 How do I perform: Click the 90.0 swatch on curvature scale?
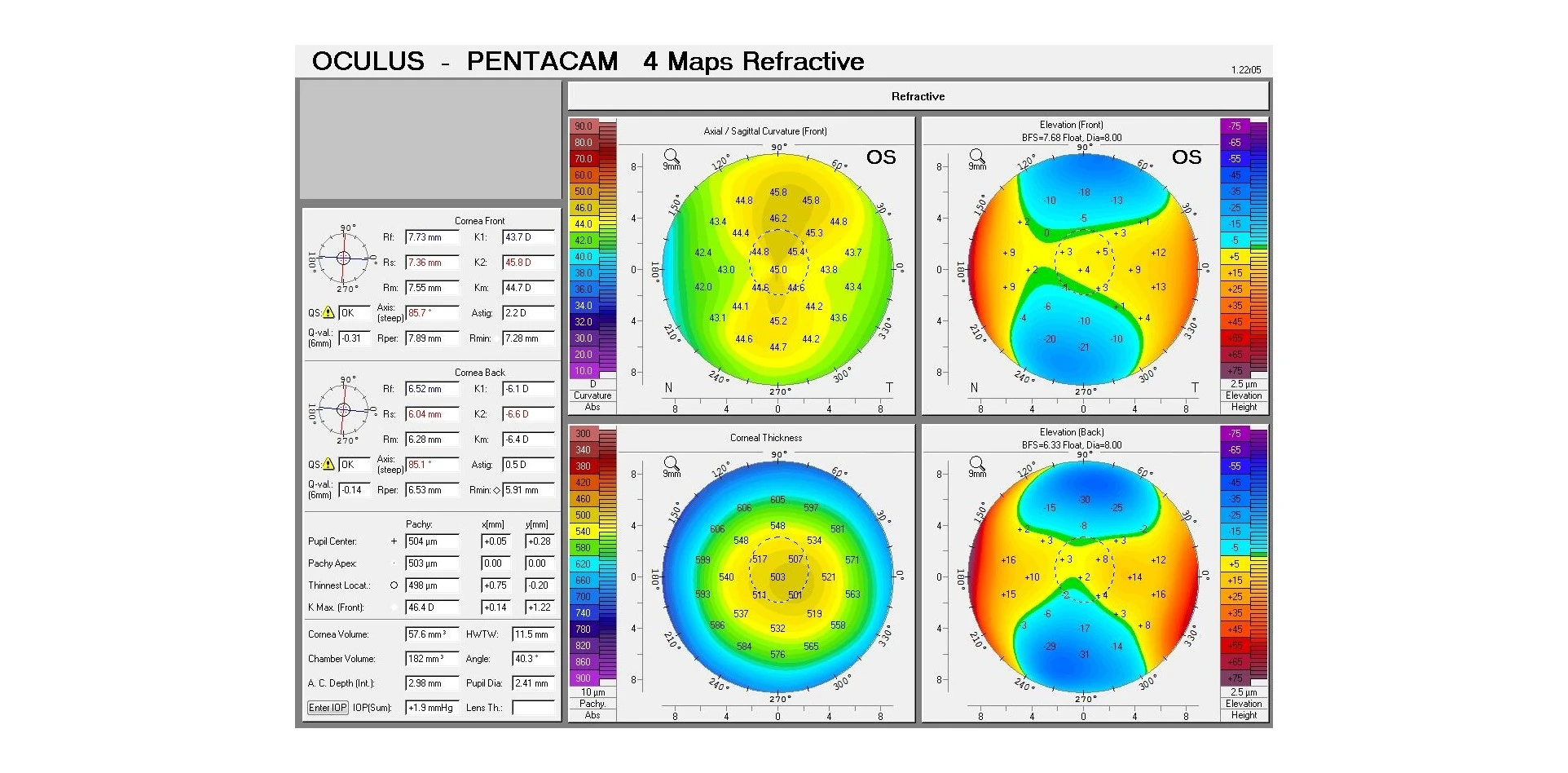coord(584,126)
